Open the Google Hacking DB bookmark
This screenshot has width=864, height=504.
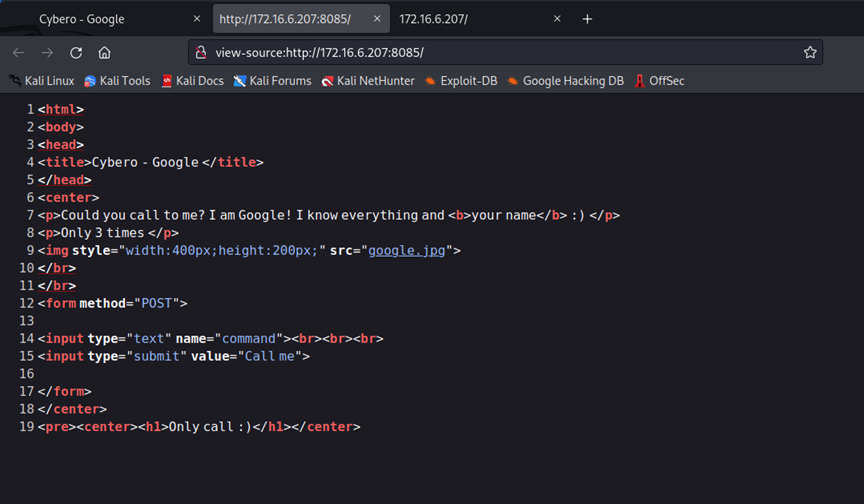566,81
